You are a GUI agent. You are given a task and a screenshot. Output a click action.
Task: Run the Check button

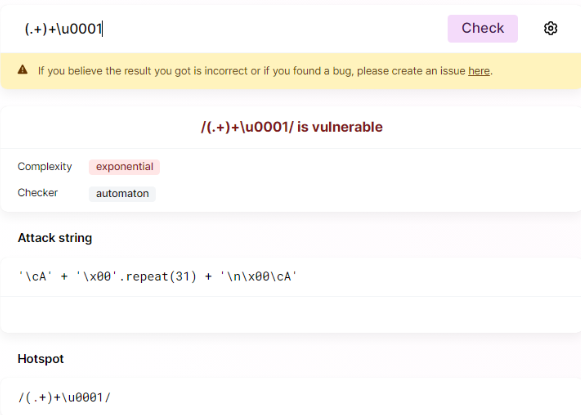(482, 29)
